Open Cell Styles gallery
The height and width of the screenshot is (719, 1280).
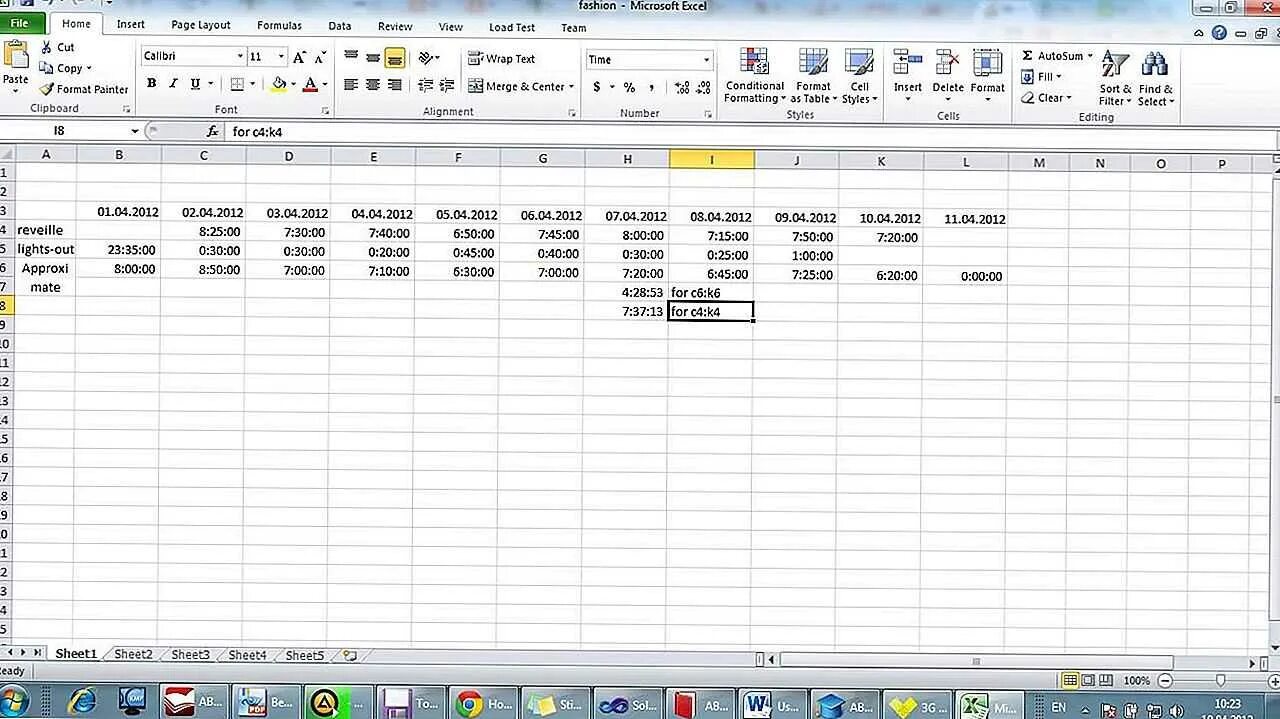(x=859, y=75)
